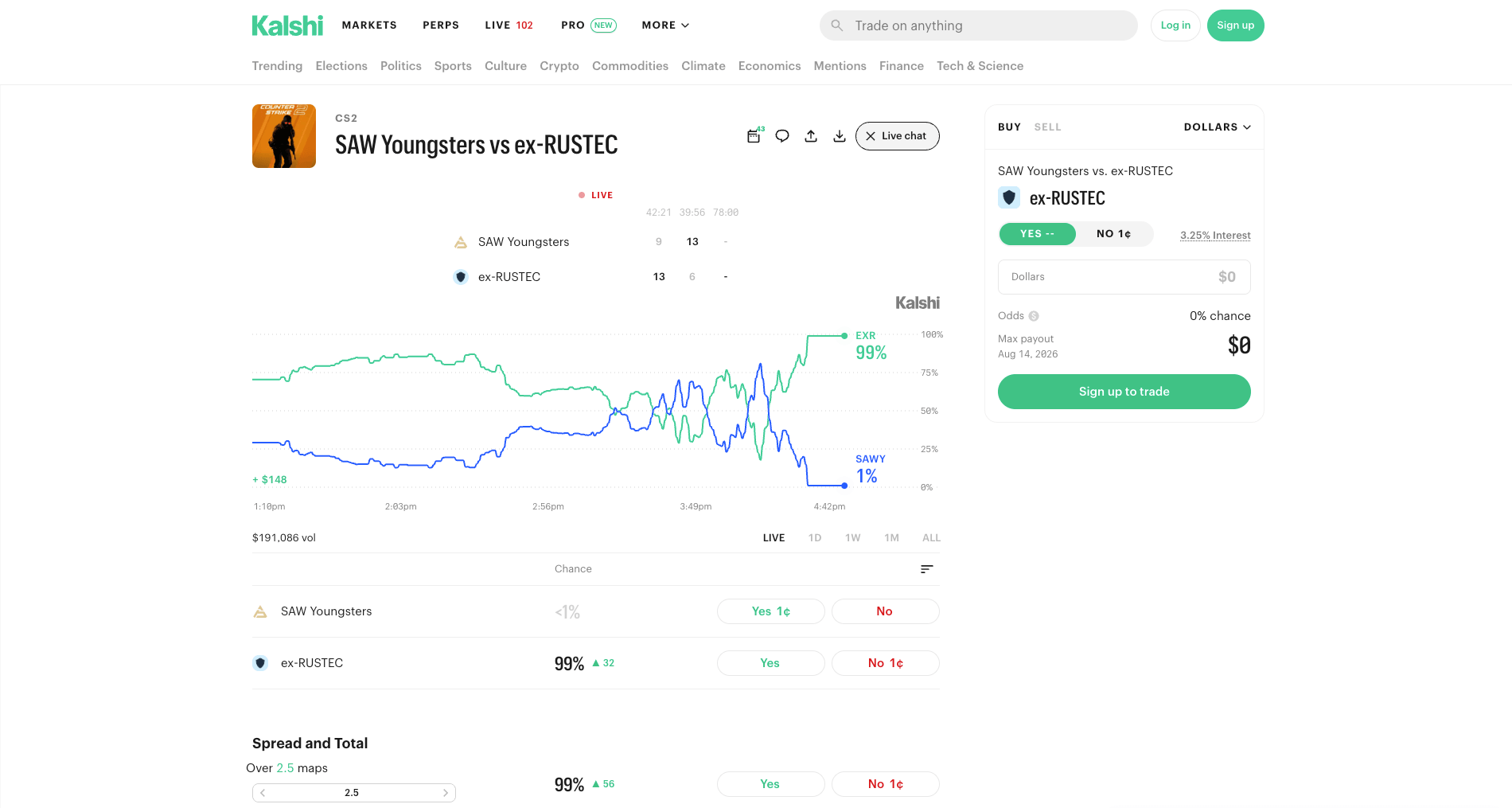Image resolution: width=1512 pixels, height=808 pixels.
Task: Click the download icon
Action: [x=840, y=136]
